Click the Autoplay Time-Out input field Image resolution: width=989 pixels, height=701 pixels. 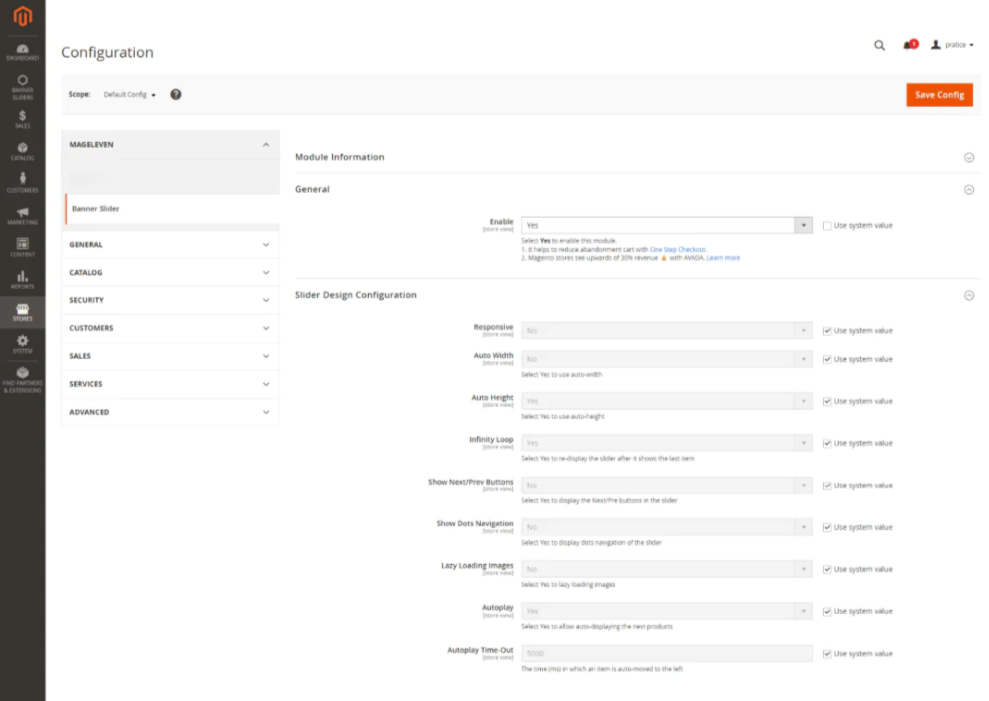[x=665, y=654]
